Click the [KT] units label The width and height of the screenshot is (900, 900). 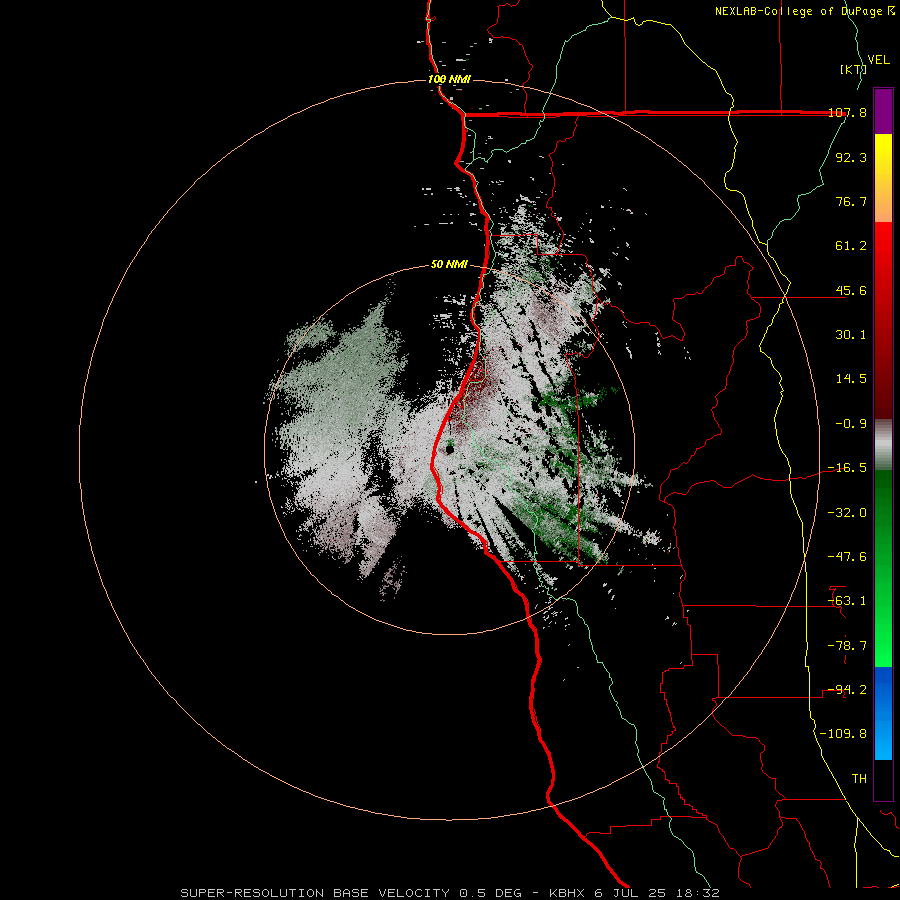(853, 69)
